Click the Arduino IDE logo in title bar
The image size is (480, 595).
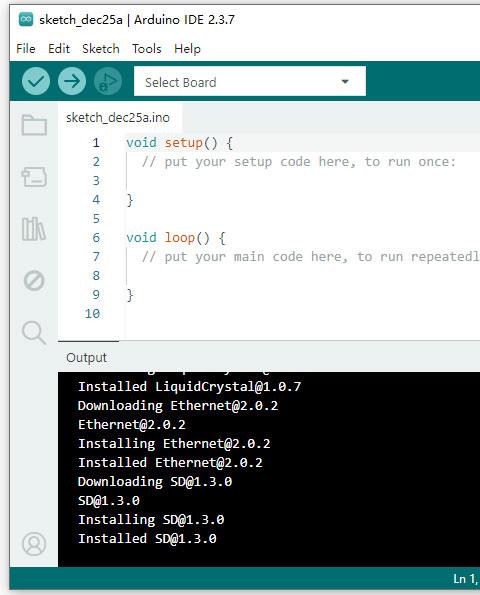click(x=26, y=19)
